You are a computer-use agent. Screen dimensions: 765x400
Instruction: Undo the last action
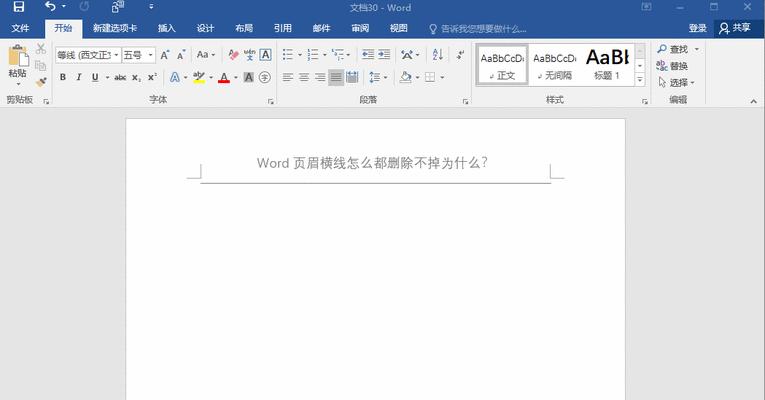click(x=50, y=6)
